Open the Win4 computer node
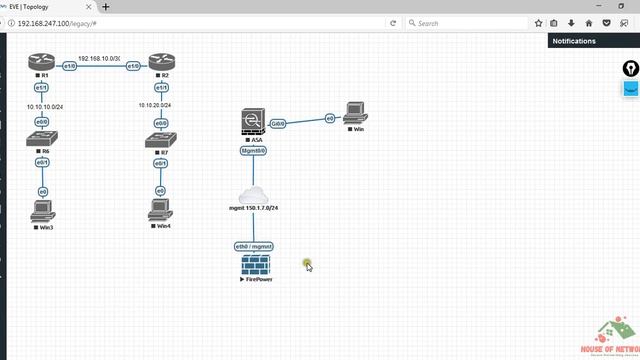Viewport: 640px width, 360px height. 160,210
